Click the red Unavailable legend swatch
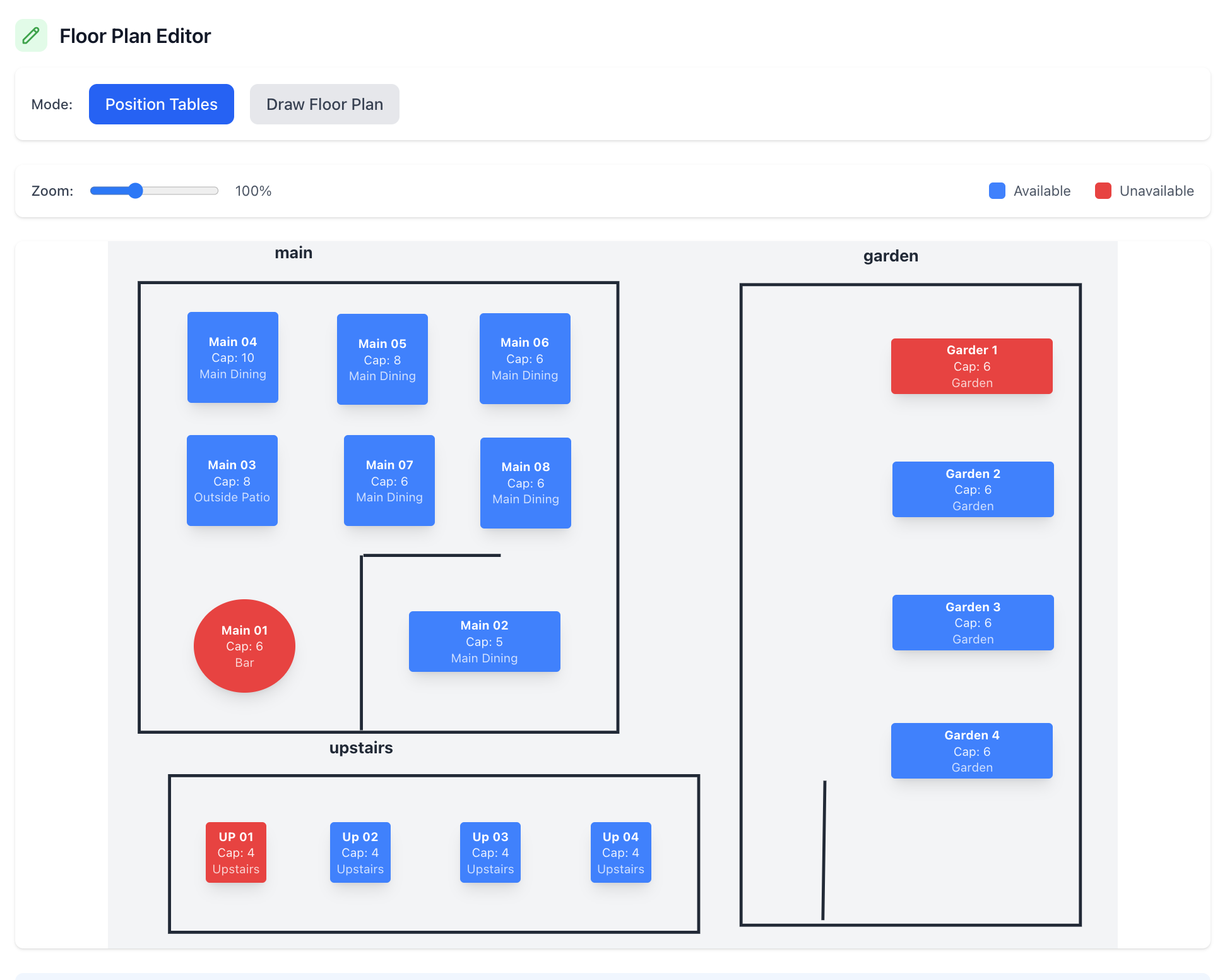This screenshot has width=1232, height=980. pos(1103,191)
